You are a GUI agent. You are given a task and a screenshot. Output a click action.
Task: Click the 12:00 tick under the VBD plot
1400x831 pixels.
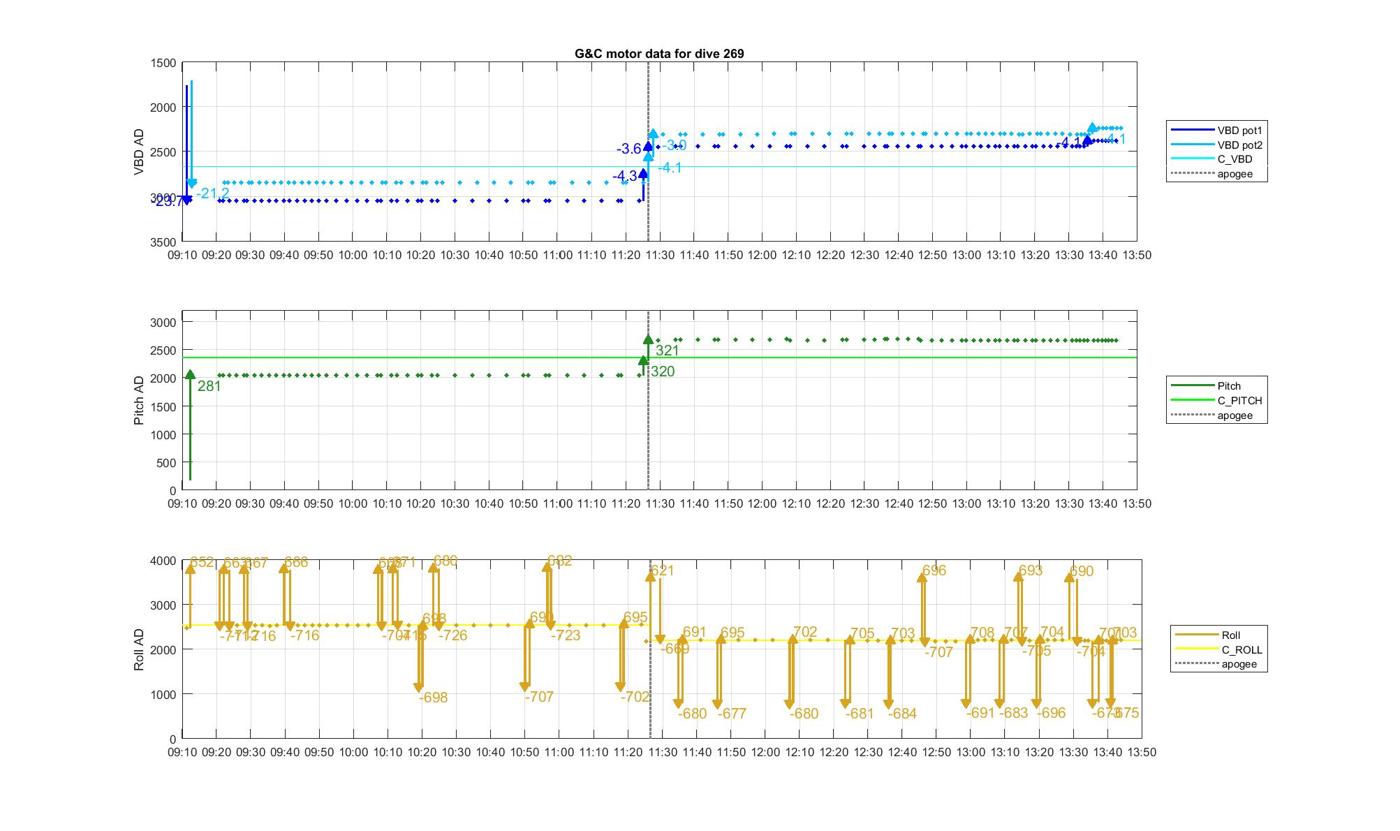pyautogui.click(x=762, y=255)
